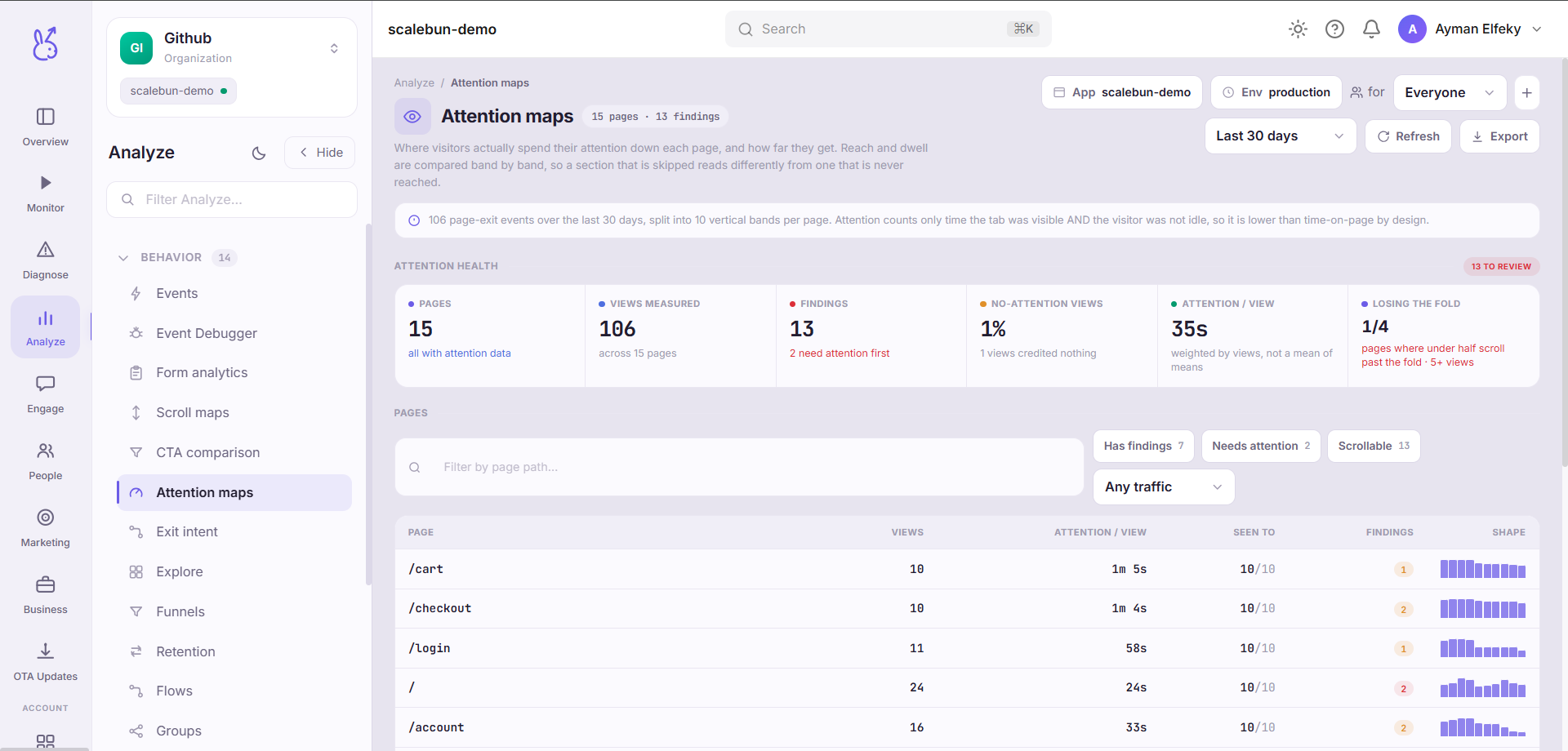The height and width of the screenshot is (751, 1568).
Task: Open the notifications bell
Action: (x=1372, y=29)
